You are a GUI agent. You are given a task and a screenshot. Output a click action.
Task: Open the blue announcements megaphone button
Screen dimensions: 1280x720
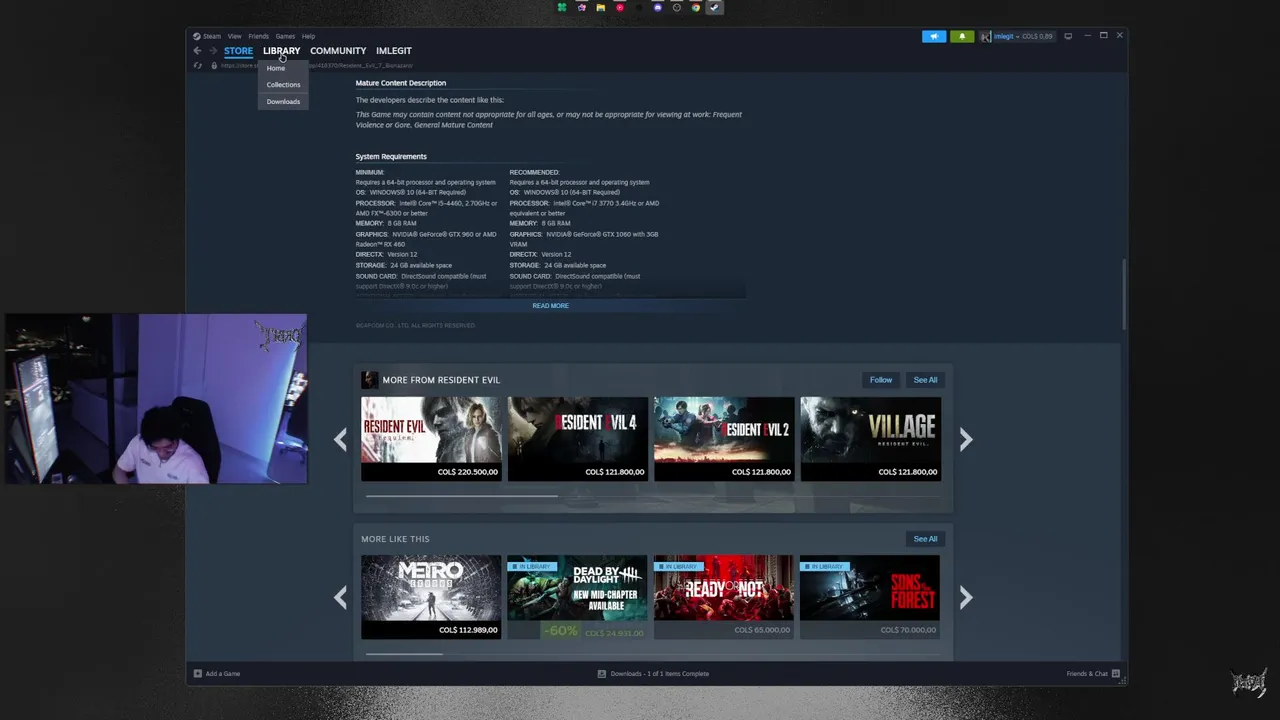click(x=933, y=36)
